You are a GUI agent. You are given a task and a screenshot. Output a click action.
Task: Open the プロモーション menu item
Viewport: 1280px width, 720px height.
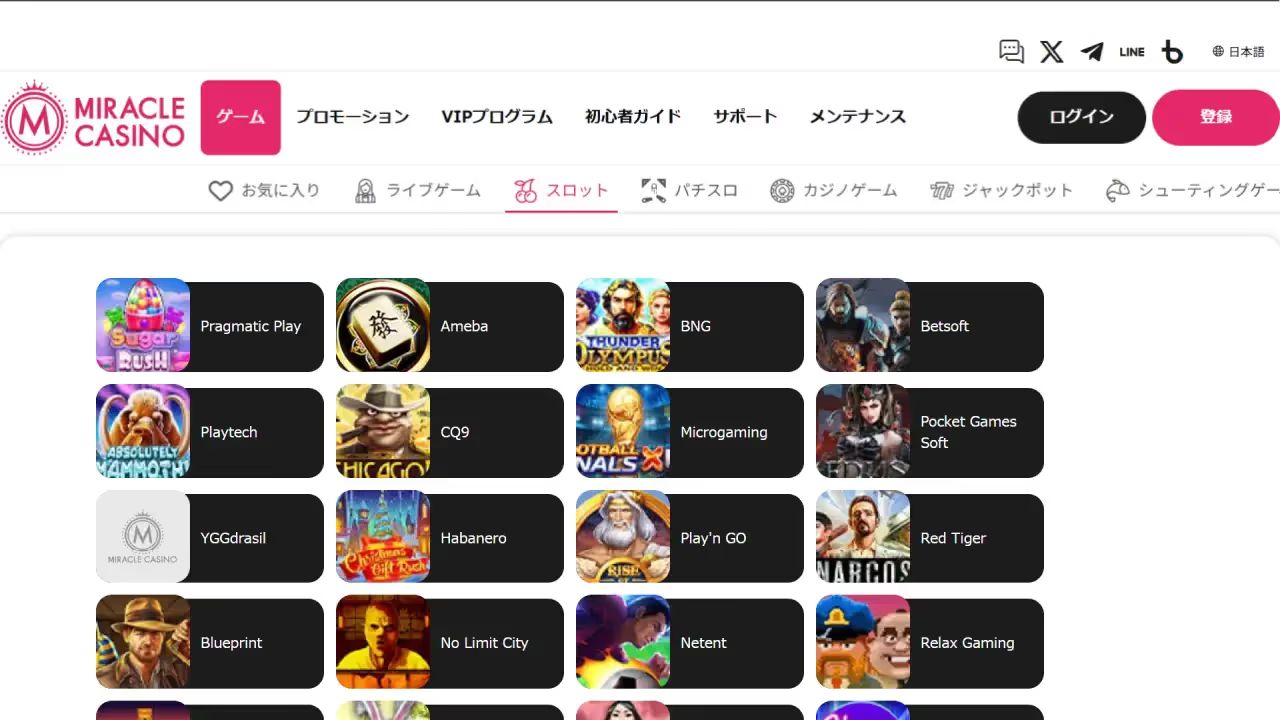pyautogui.click(x=353, y=117)
